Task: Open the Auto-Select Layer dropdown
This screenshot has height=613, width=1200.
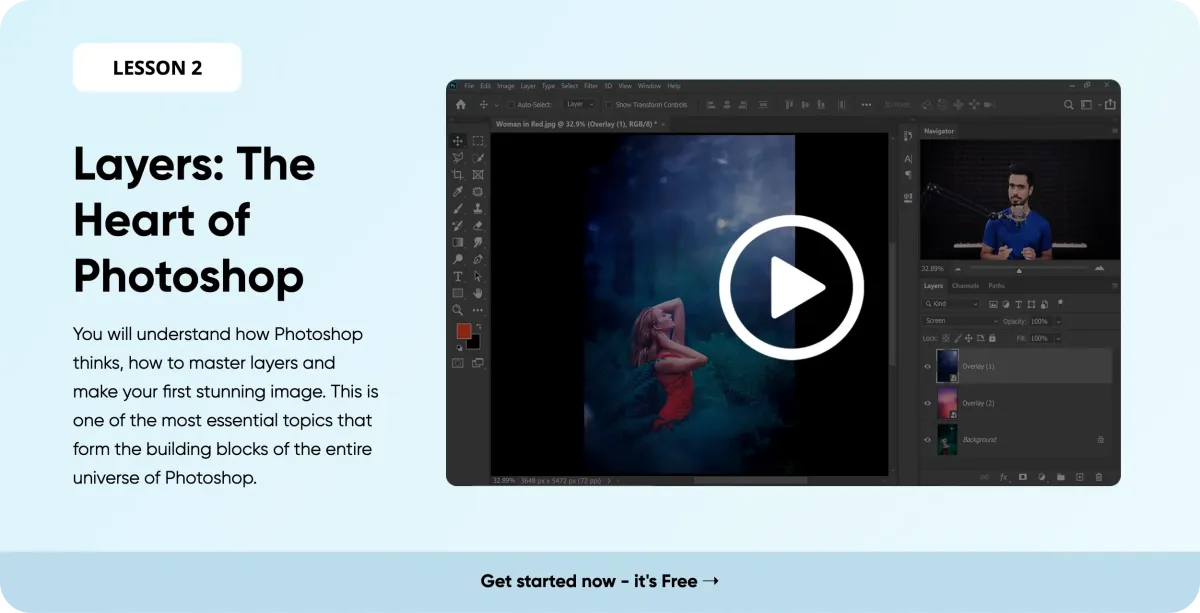Action: click(x=580, y=104)
